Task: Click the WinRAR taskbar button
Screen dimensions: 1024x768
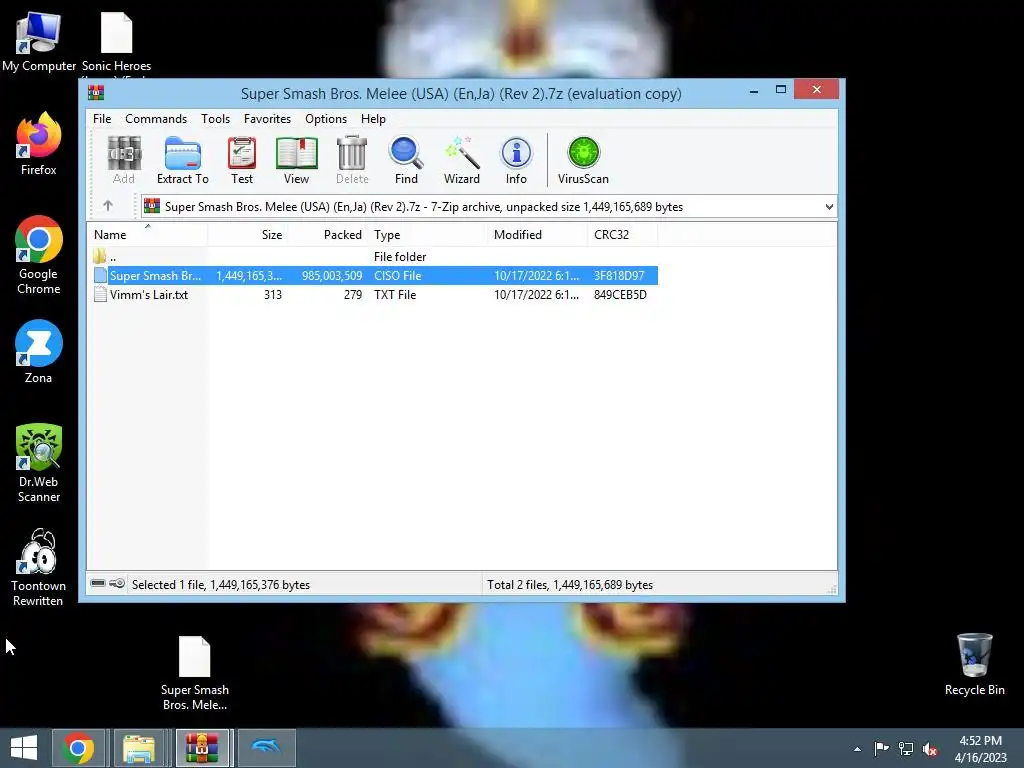Action: [x=202, y=748]
